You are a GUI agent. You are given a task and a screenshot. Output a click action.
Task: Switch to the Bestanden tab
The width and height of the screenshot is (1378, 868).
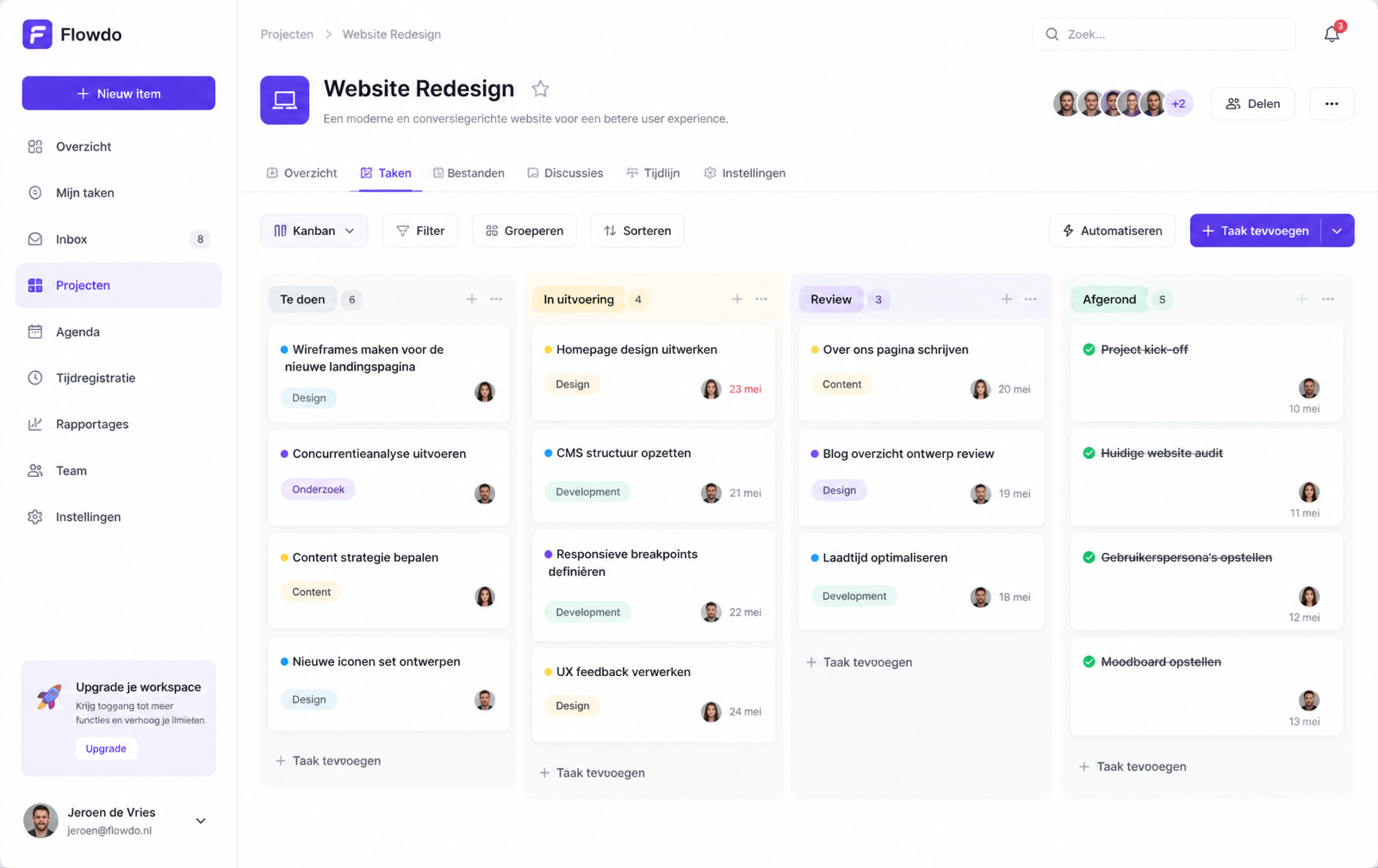coord(469,173)
